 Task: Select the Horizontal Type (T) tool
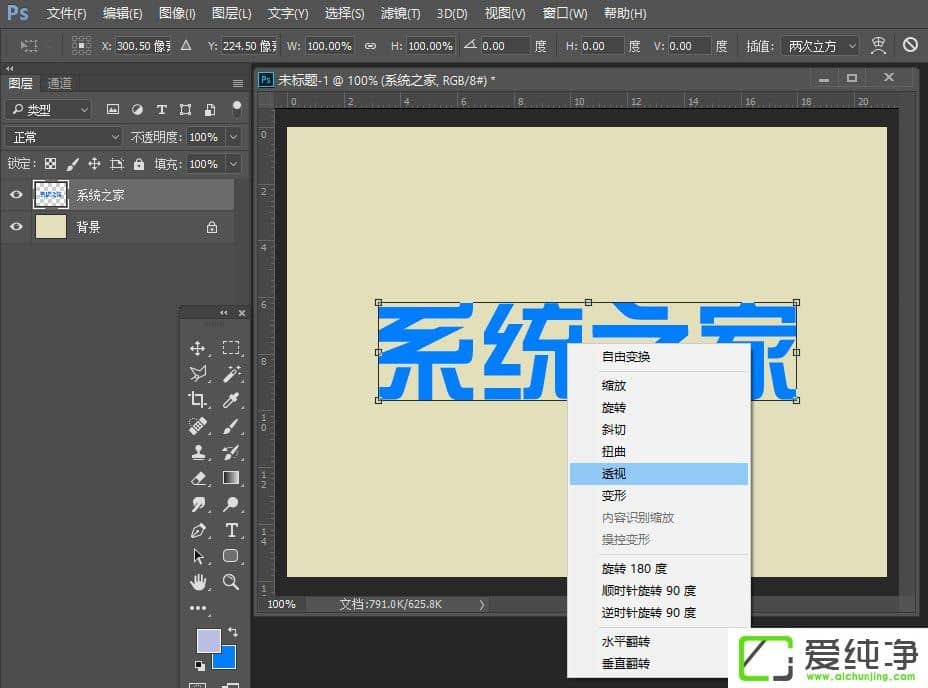pyautogui.click(x=231, y=530)
